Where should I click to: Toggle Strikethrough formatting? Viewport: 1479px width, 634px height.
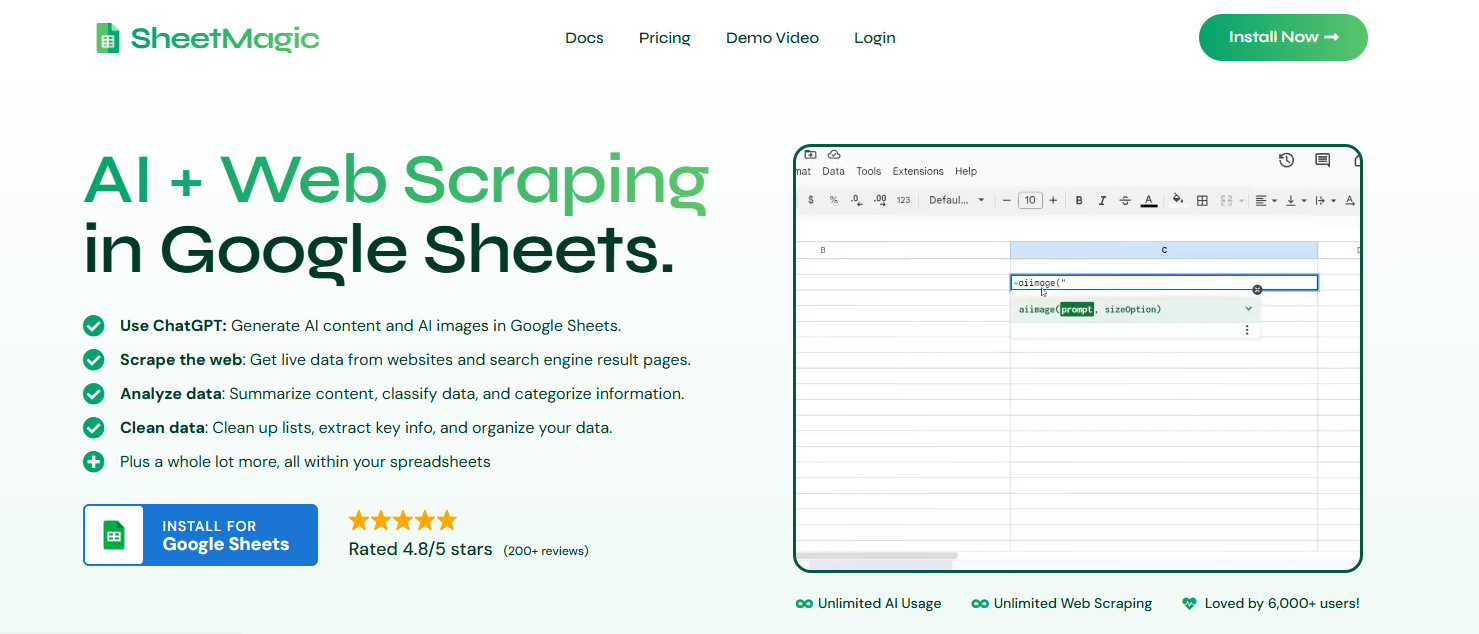click(x=1125, y=200)
